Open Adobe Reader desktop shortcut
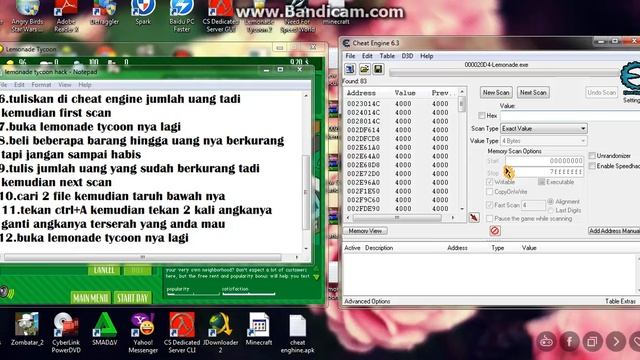The image size is (640, 360). tap(66, 16)
